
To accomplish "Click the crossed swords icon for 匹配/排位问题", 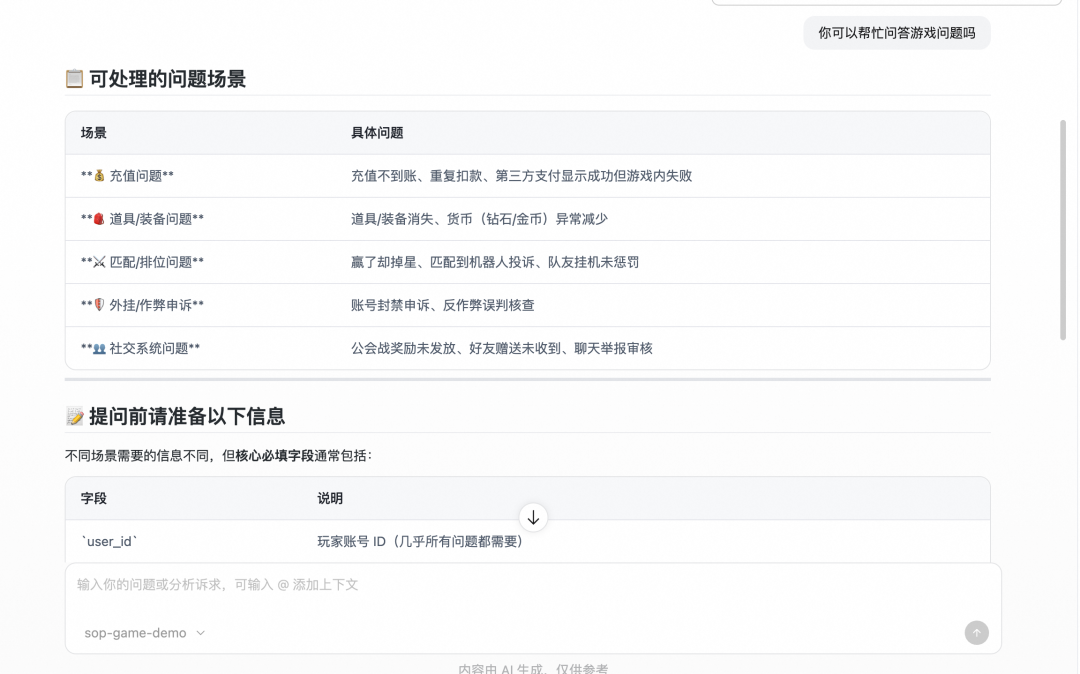I will [97, 262].
